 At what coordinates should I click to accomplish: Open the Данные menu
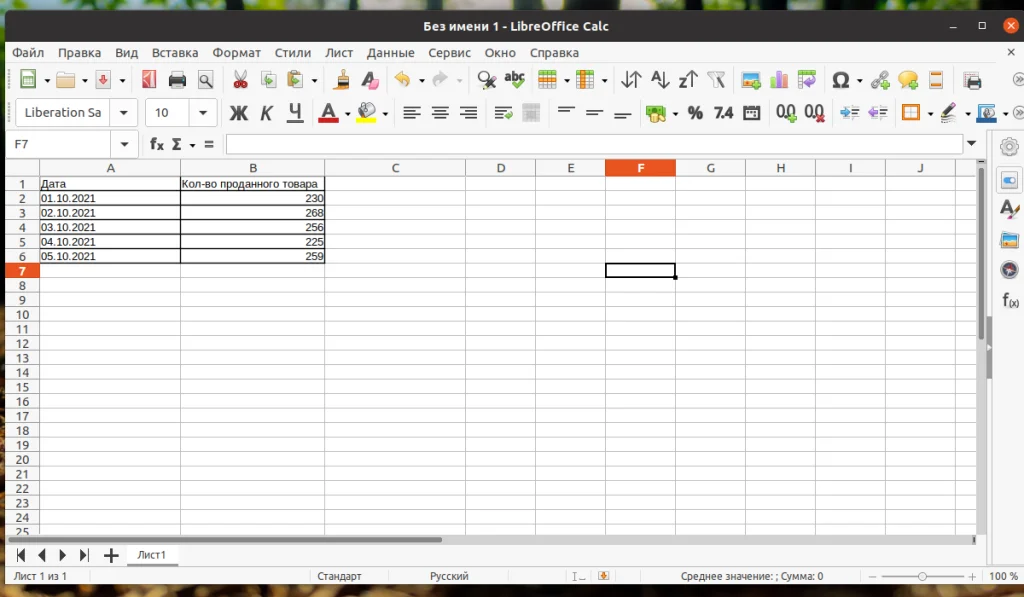point(390,52)
